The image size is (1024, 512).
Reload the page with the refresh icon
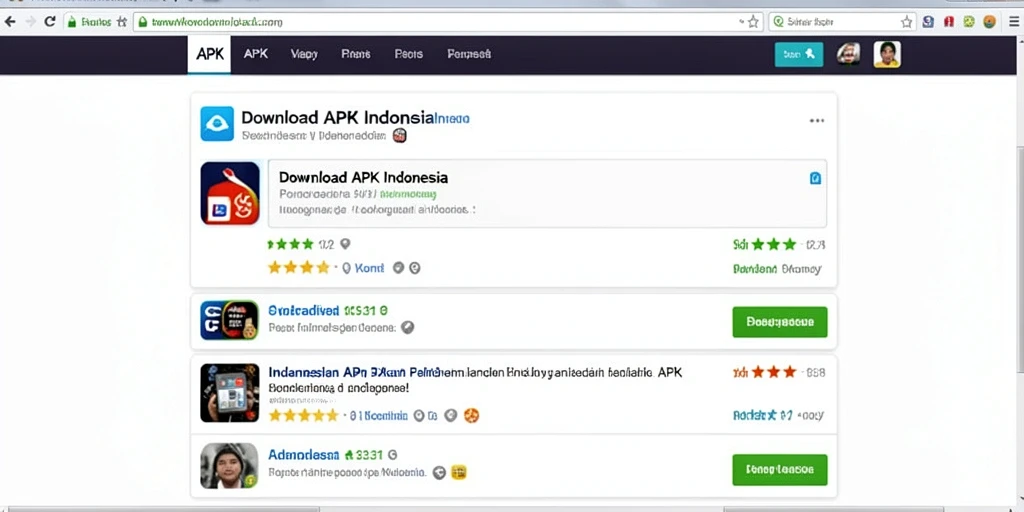click(x=50, y=22)
